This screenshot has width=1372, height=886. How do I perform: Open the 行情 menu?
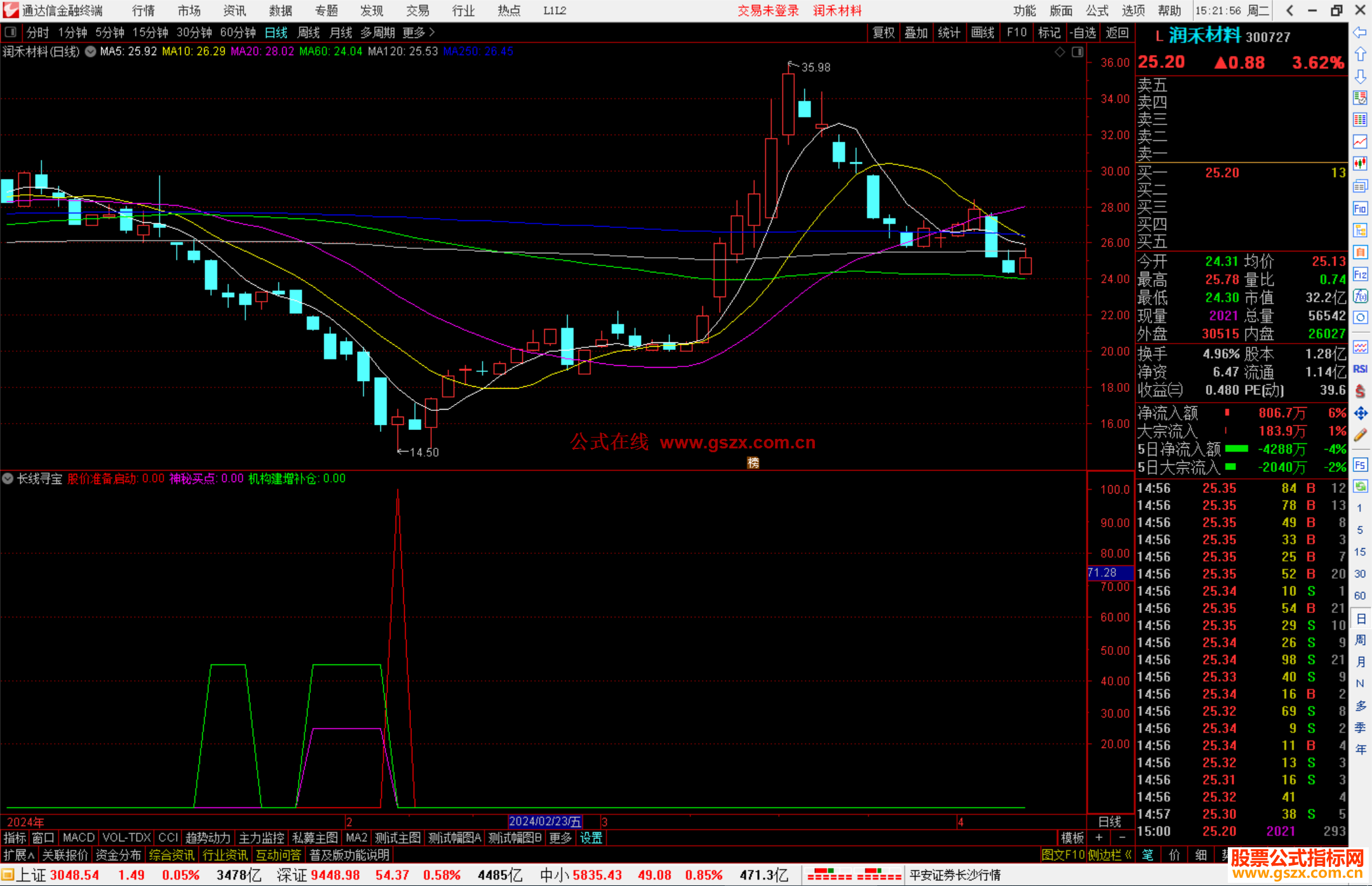tap(144, 11)
